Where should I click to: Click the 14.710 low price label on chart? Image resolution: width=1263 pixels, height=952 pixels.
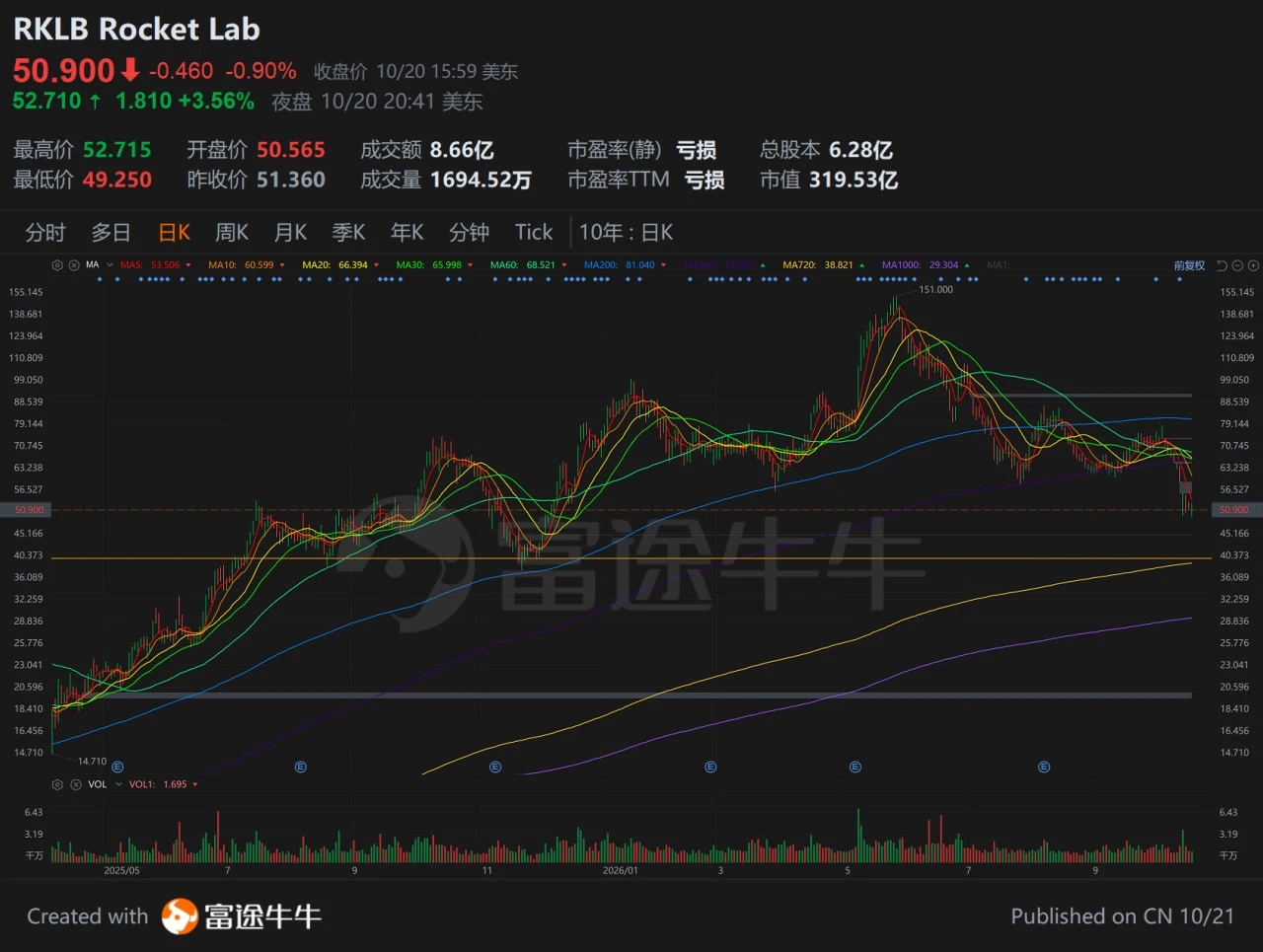point(92,762)
